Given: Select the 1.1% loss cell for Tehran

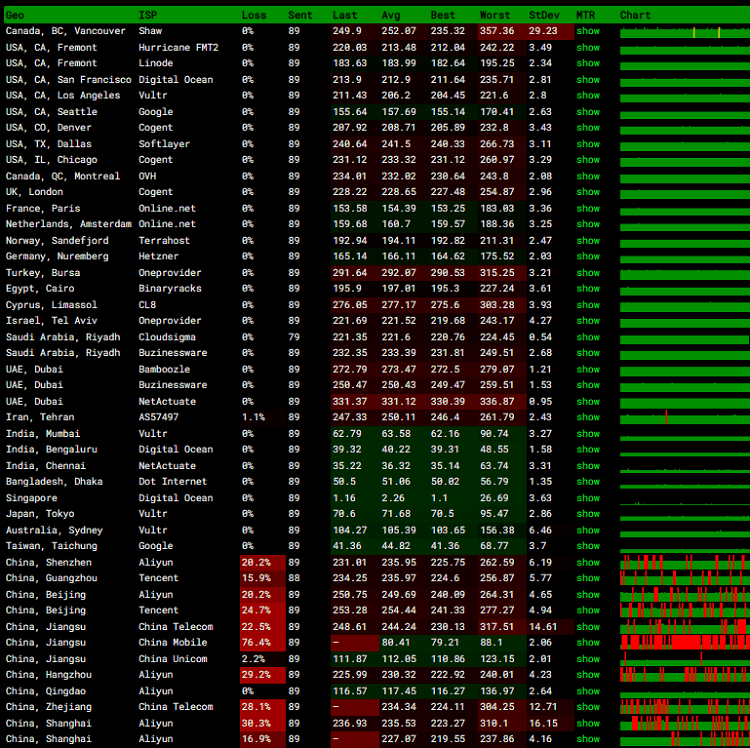Looking at the screenshot, I should [x=263, y=417].
